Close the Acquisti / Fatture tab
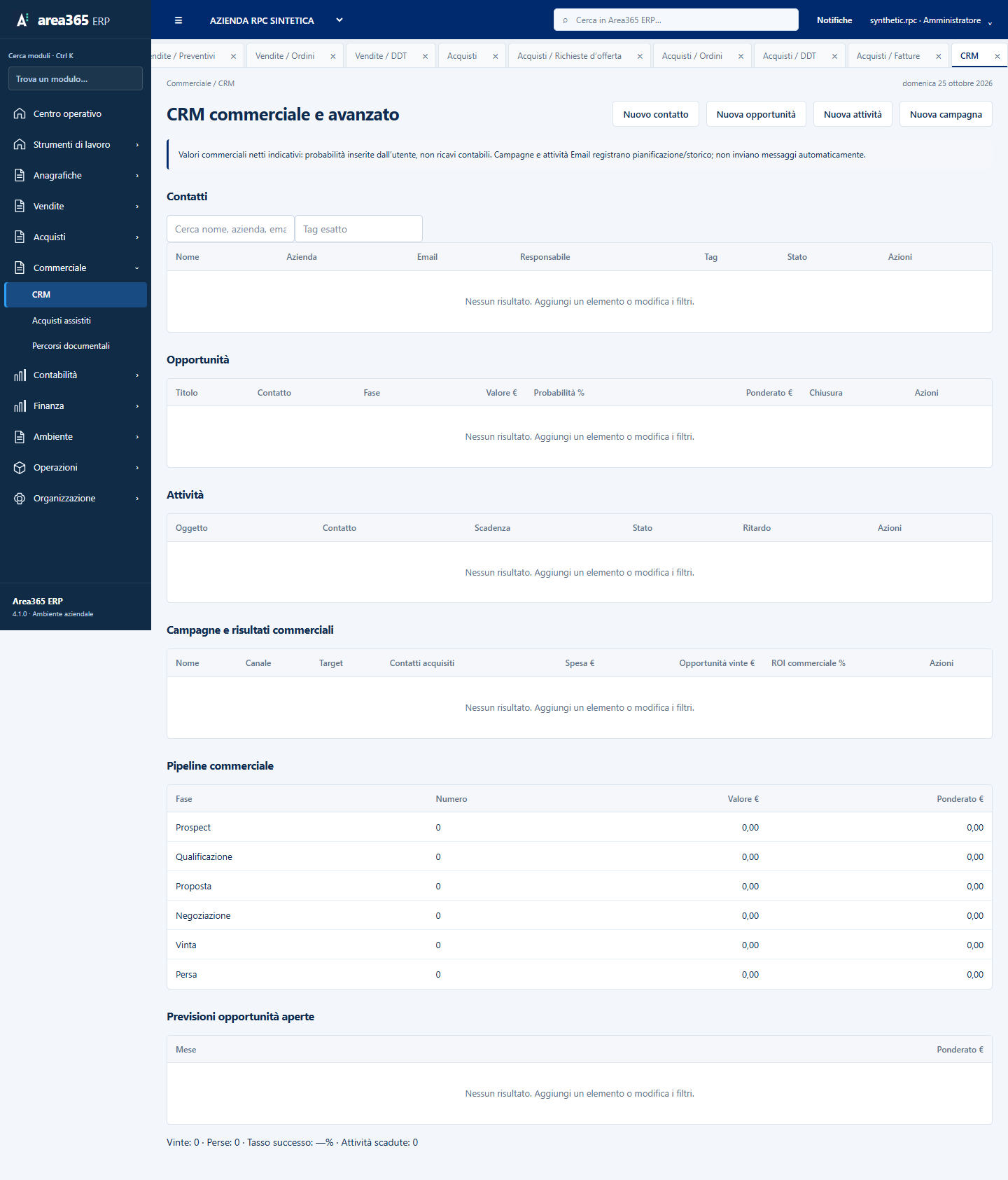 click(x=939, y=56)
